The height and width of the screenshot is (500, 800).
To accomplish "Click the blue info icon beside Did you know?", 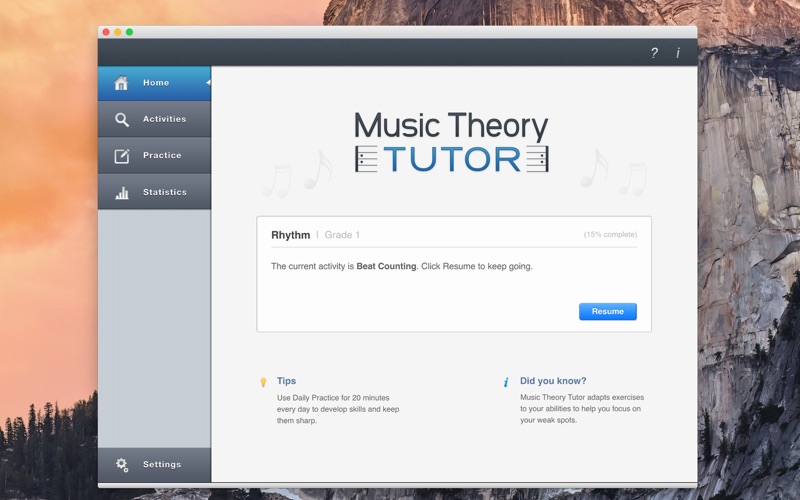I will pyautogui.click(x=506, y=382).
